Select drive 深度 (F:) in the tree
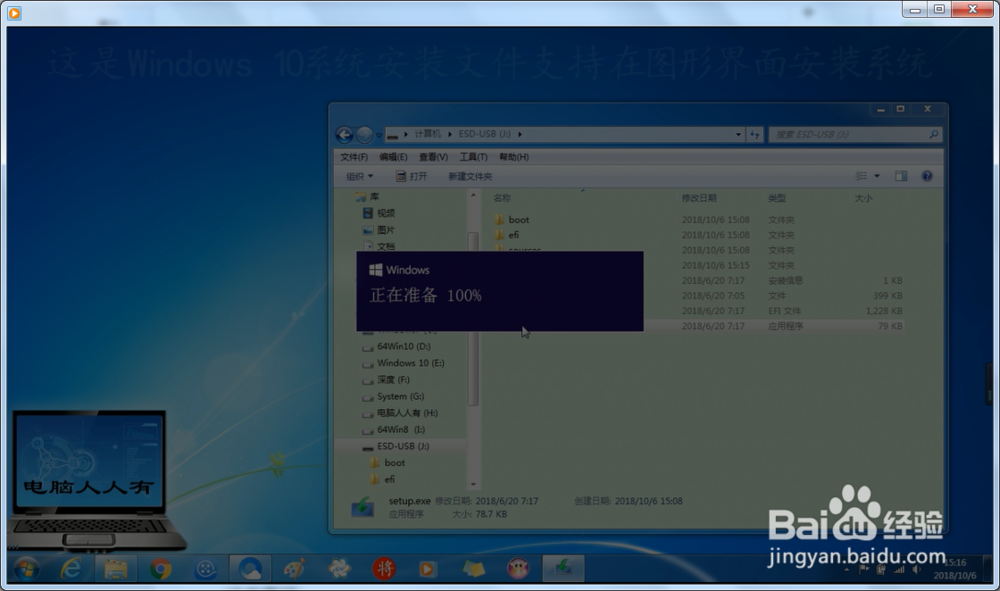The width and height of the screenshot is (1000, 591). [386, 379]
